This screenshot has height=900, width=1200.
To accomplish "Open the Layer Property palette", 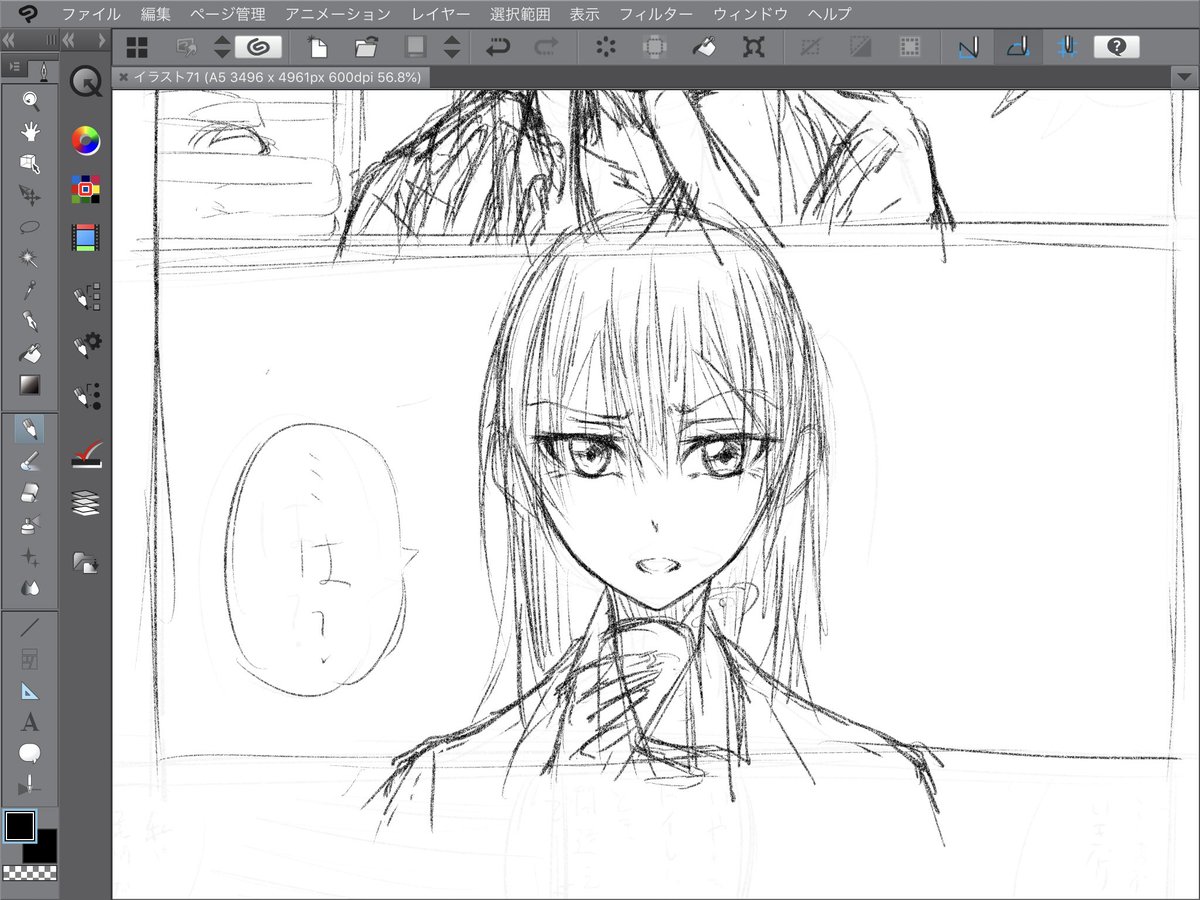I will pyautogui.click(x=86, y=456).
